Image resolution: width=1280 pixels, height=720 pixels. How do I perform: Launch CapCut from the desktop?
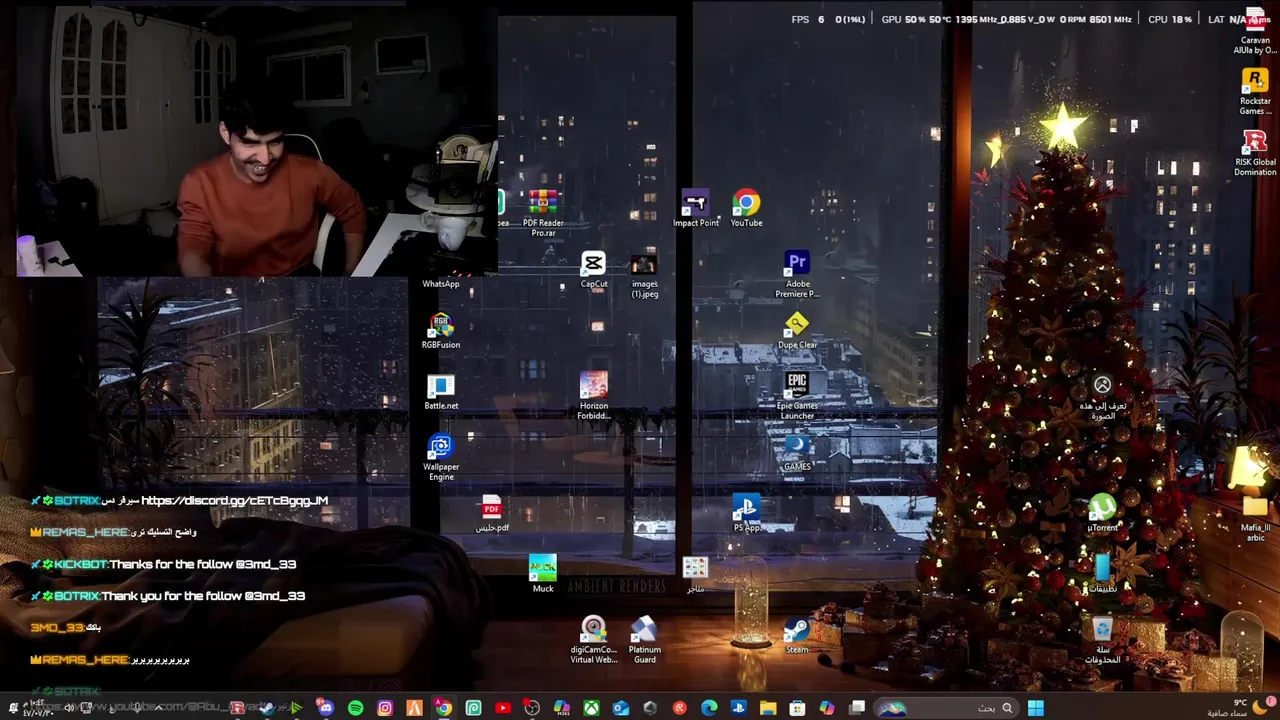point(594,270)
